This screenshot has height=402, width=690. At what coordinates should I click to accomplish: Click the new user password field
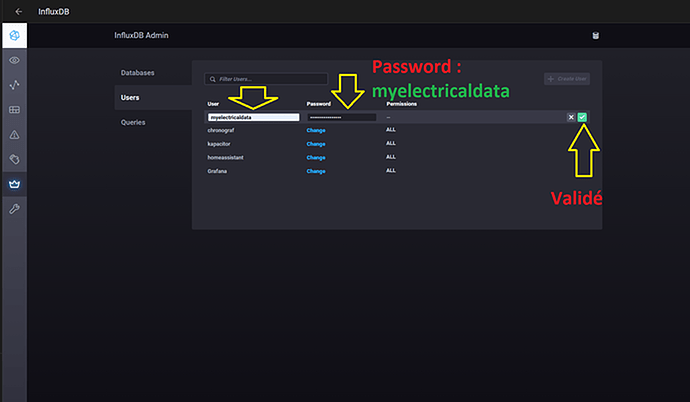tap(341, 117)
